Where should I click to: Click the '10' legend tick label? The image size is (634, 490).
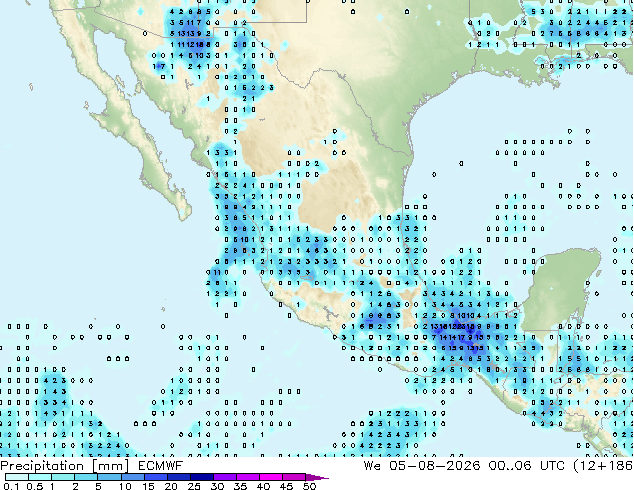(x=125, y=486)
